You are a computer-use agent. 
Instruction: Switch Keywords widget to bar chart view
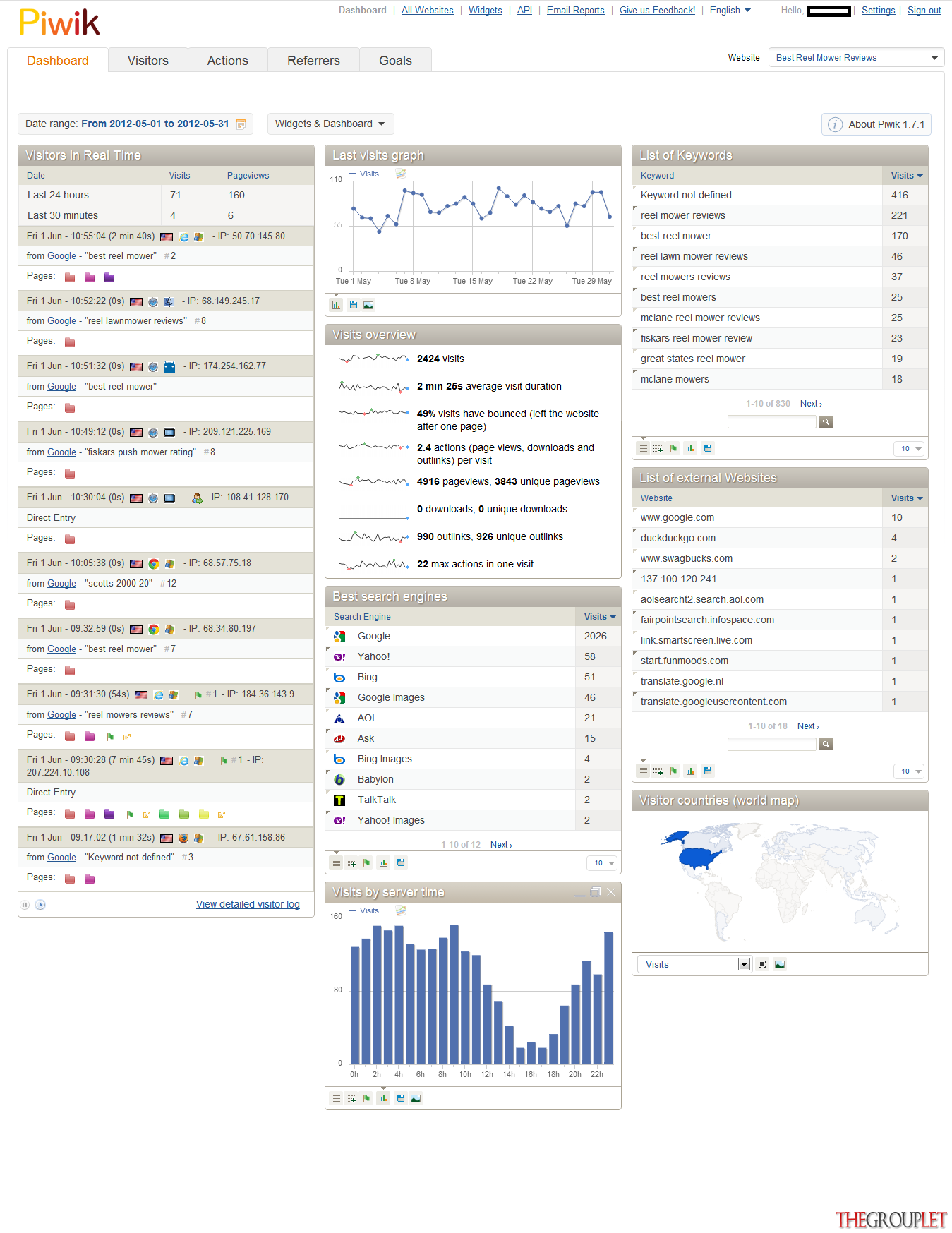tap(690, 448)
